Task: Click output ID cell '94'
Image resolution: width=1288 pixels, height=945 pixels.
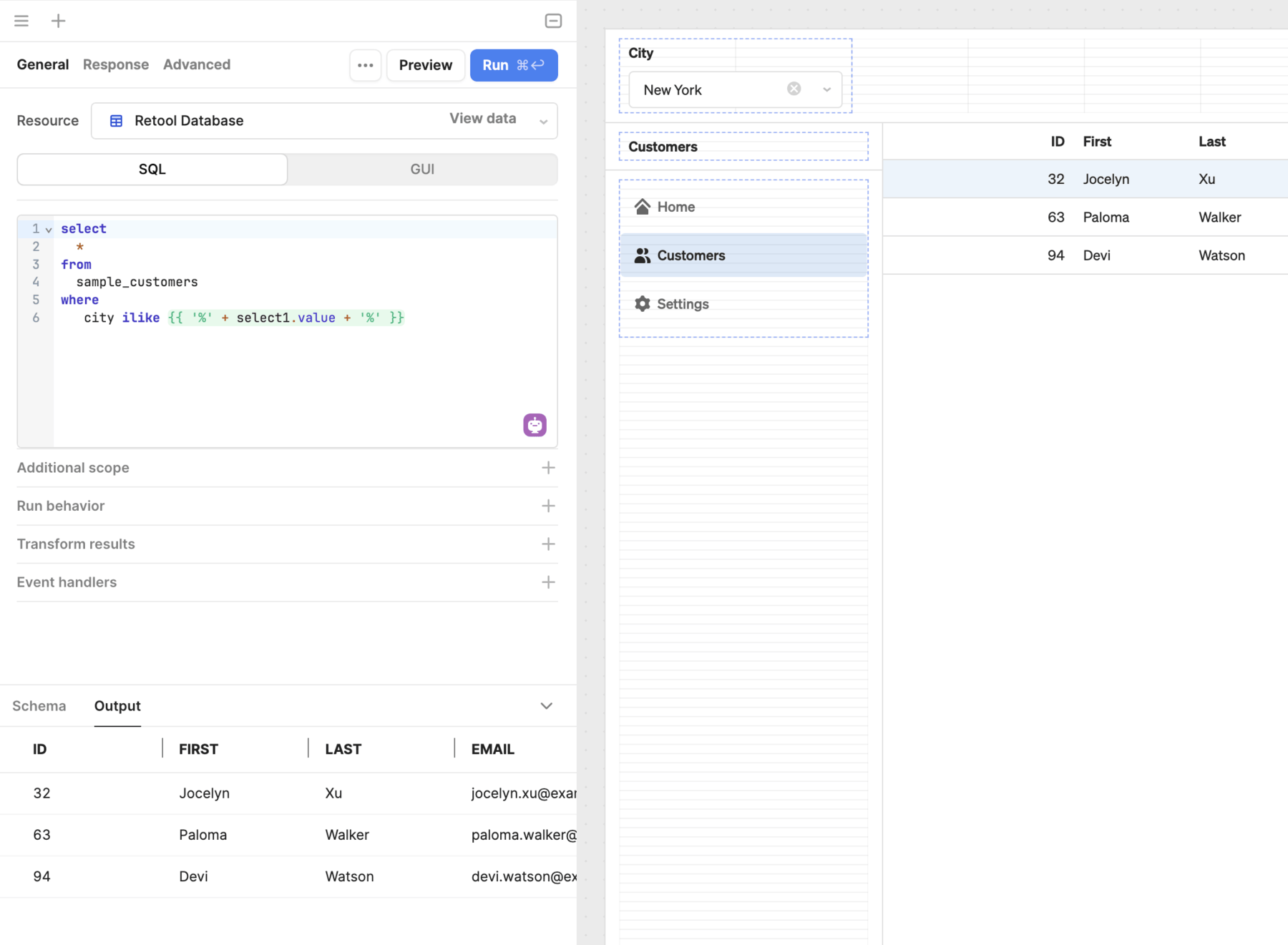Action: pos(42,876)
